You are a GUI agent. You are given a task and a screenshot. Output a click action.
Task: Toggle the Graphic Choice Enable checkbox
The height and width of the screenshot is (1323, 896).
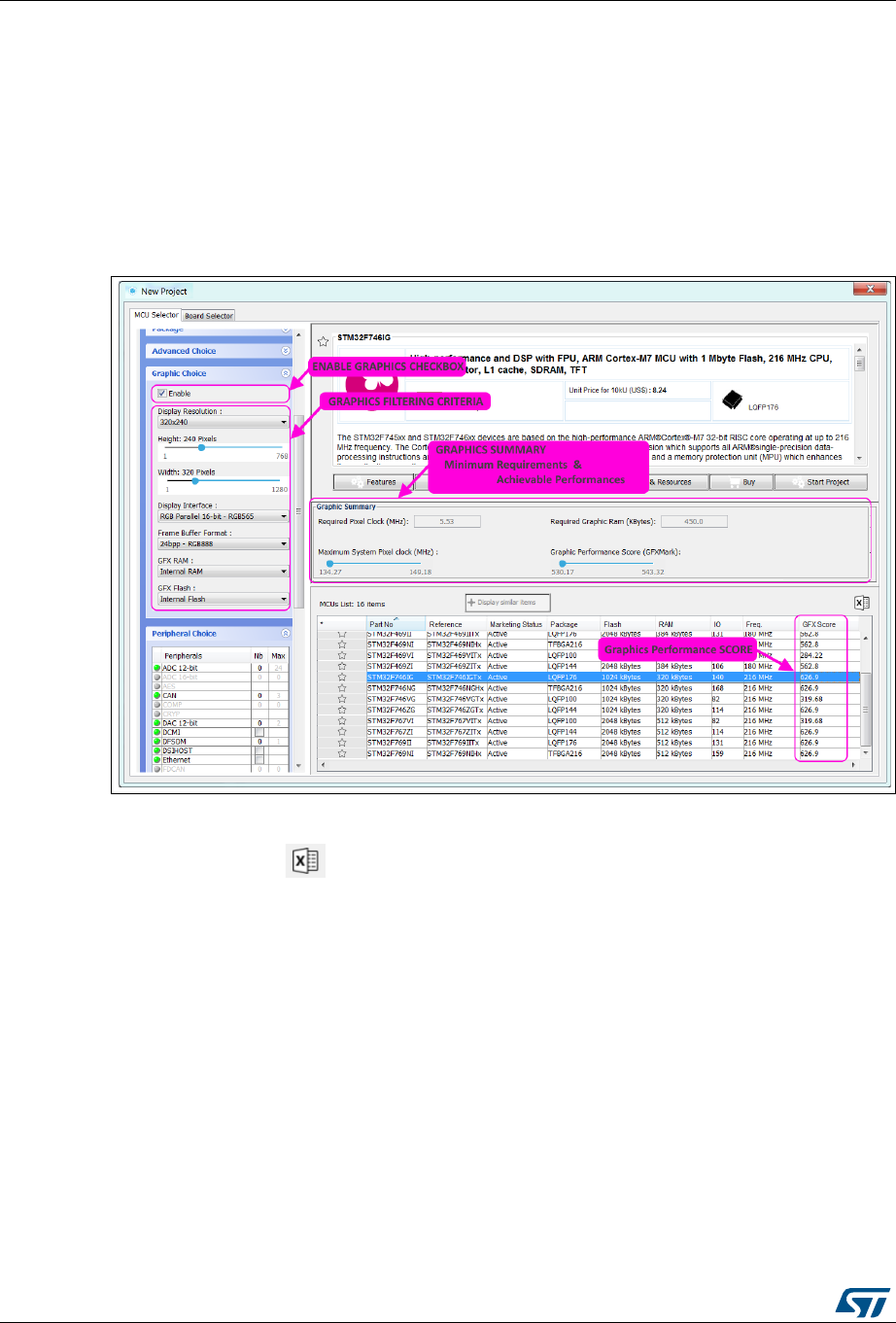162,394
